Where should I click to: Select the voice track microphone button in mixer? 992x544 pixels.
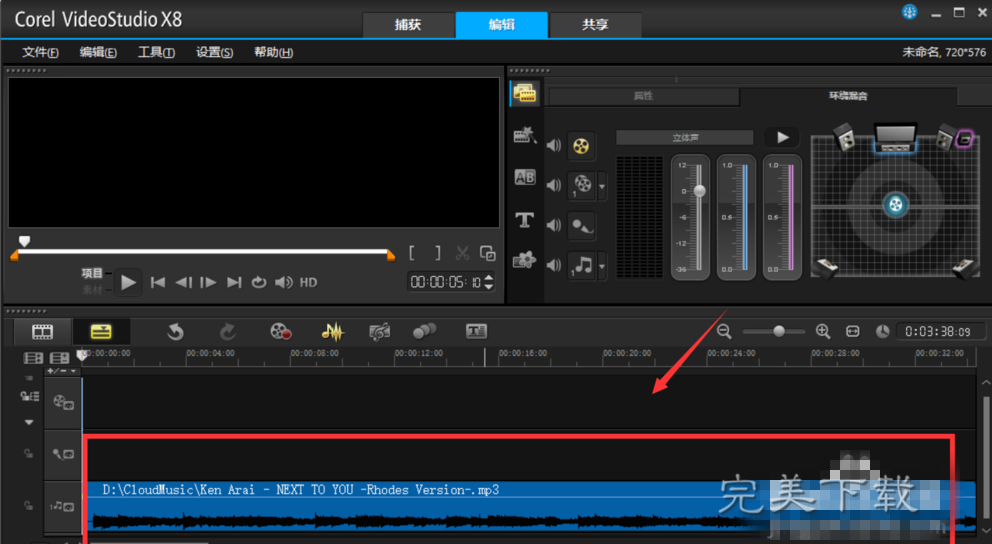[581, 226]
